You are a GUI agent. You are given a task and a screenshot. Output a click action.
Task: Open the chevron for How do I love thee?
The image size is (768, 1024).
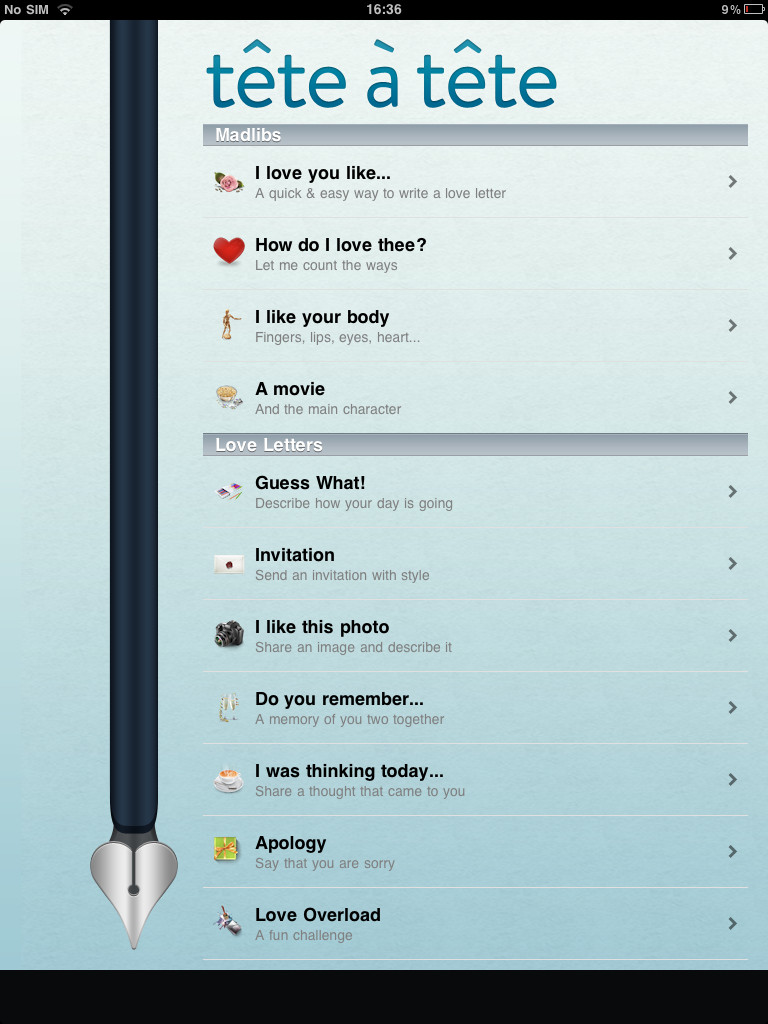click(x=732, y=253)
